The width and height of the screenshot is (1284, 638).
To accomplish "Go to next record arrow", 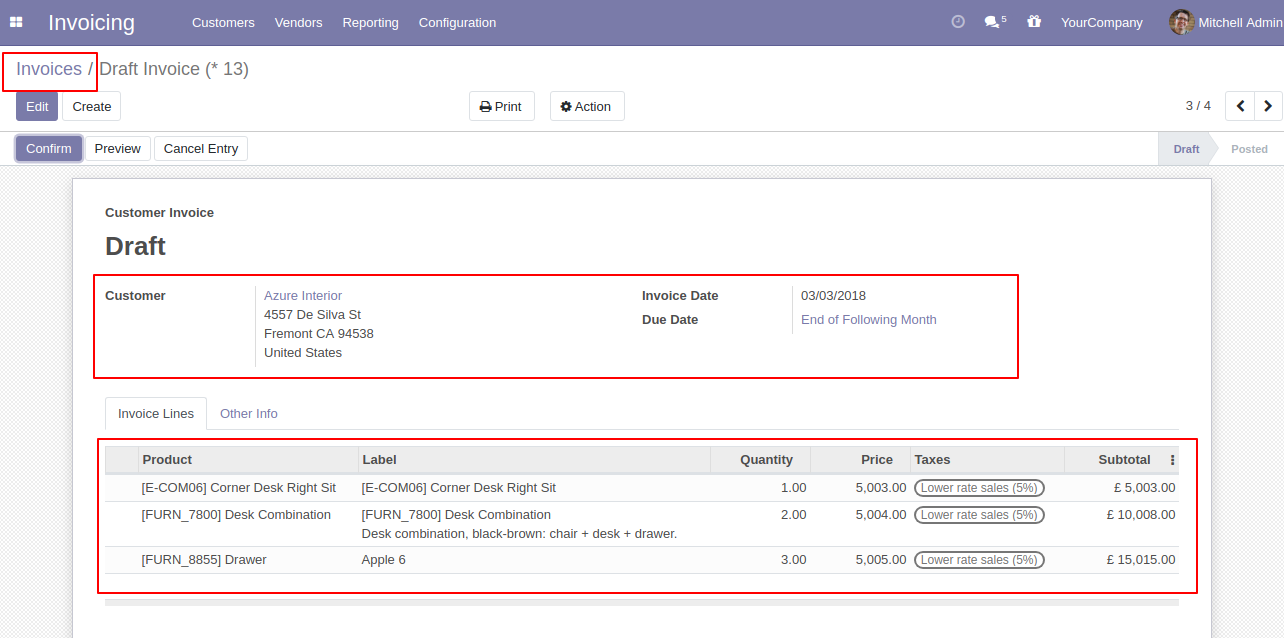I will 1268,106.
